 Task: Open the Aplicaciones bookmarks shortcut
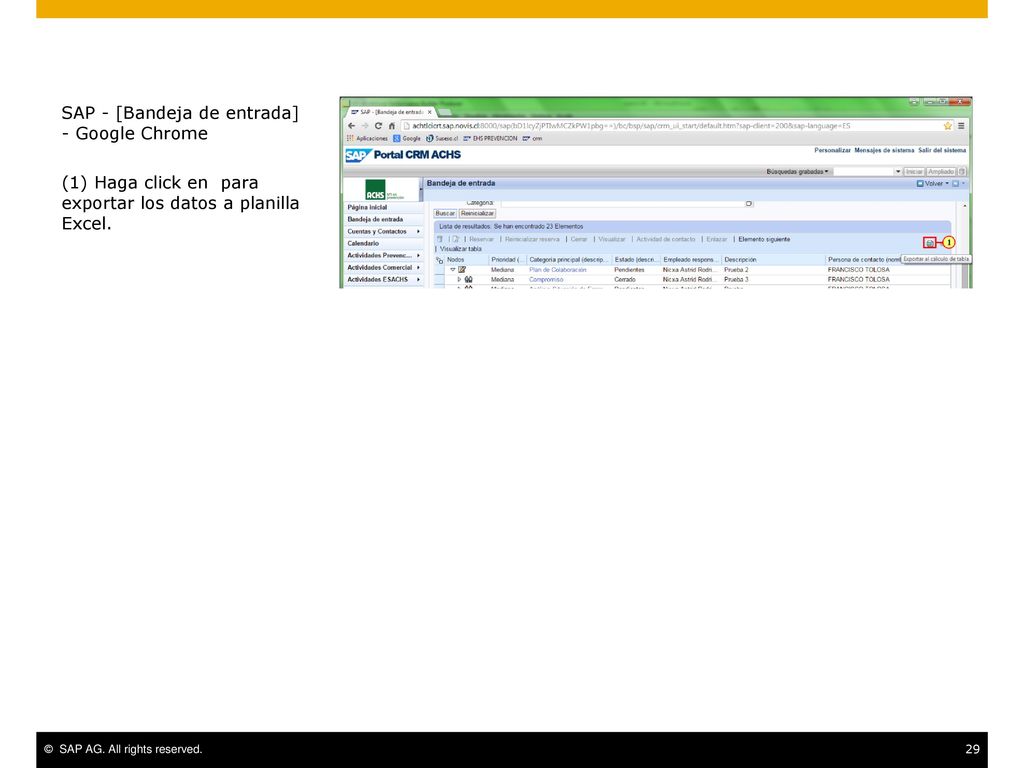coord(367,138)
